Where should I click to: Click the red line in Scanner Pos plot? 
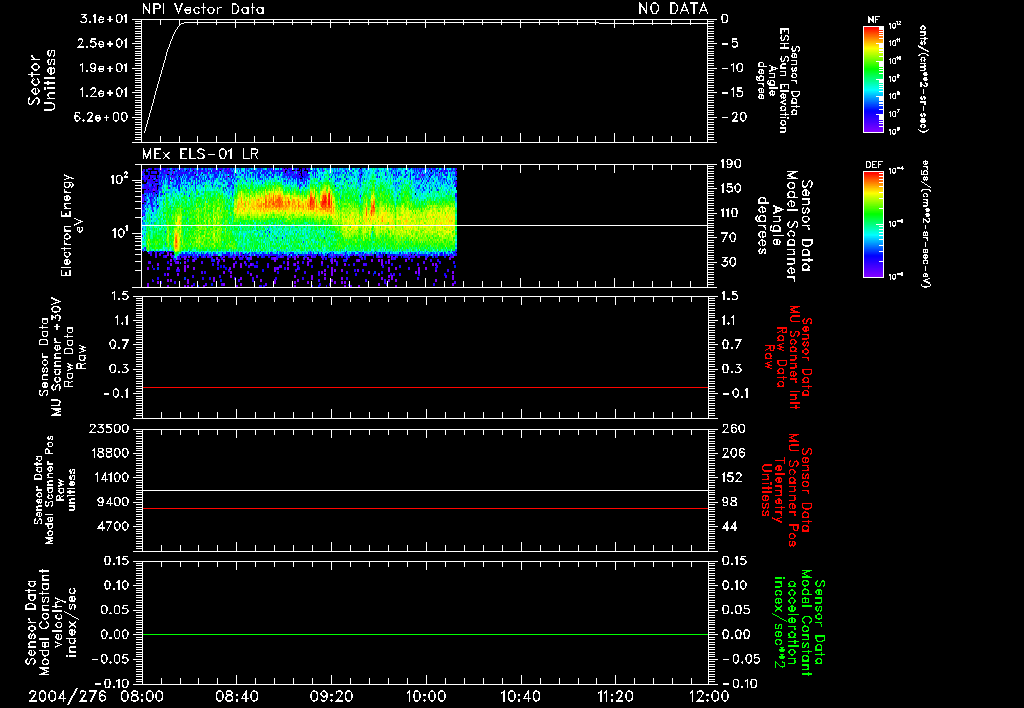[x=424, y=508]
